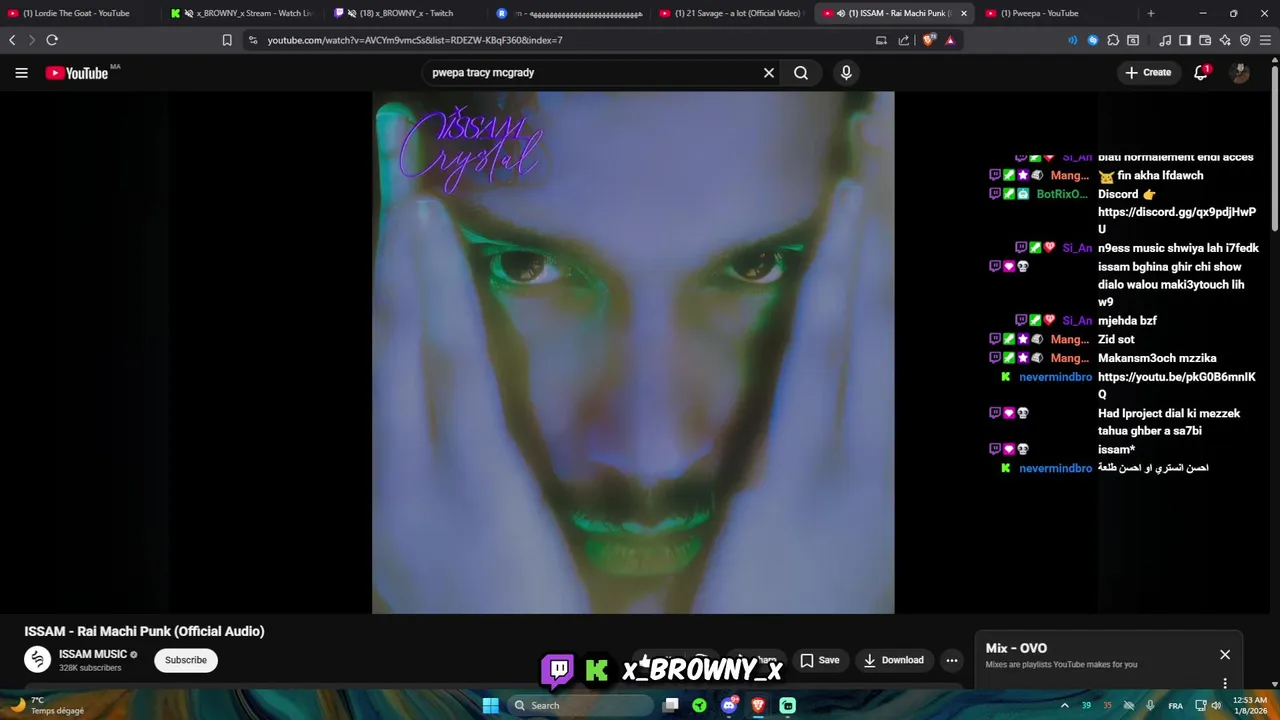The width and height of the screenshot is (1280, 720).
Task: Bookmark this page in the address bar
Action: 227,40
